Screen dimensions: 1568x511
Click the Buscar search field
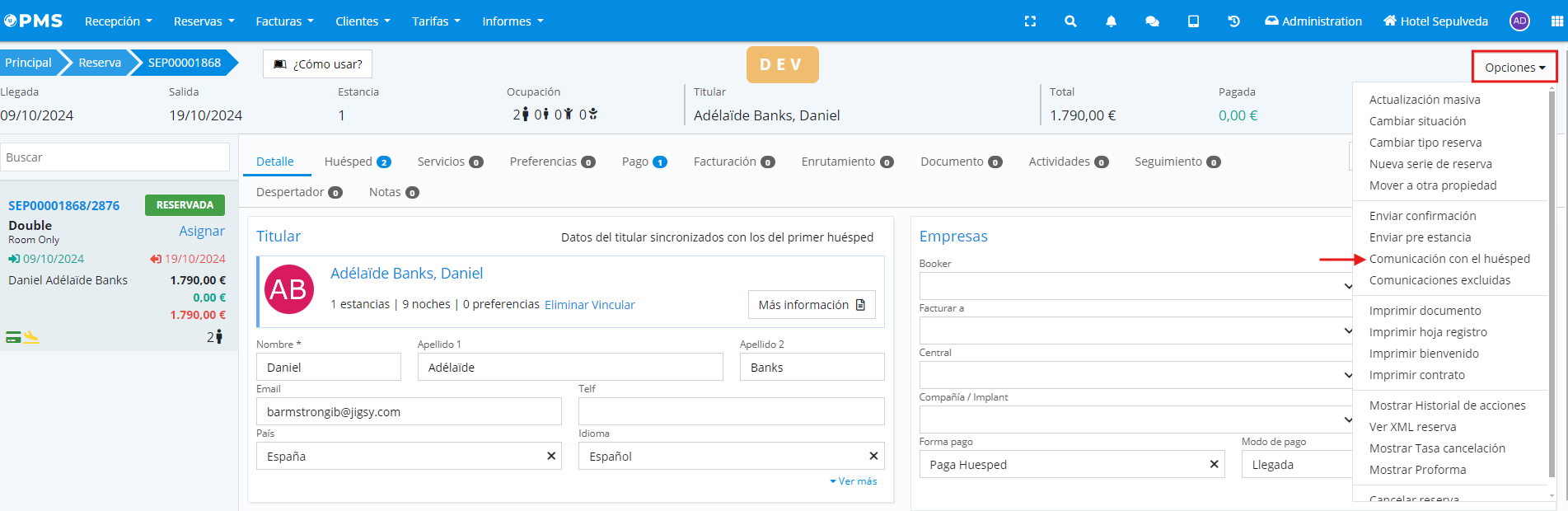click(x=115, y=157)
